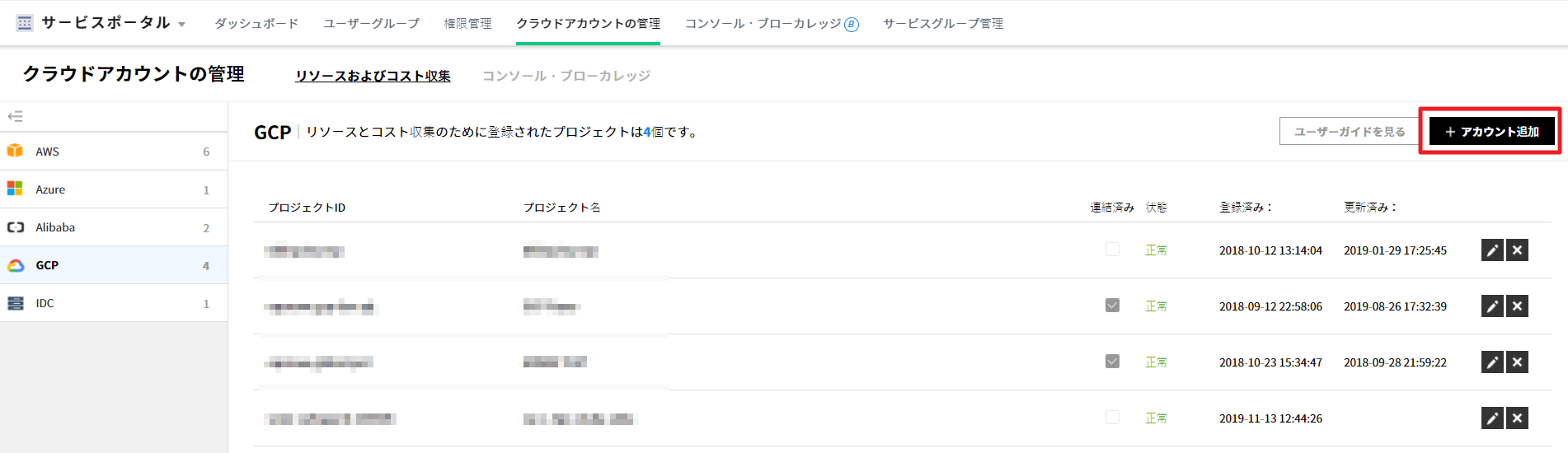Toggle the 連結済み checkbox in the first row

point(1112,250)
